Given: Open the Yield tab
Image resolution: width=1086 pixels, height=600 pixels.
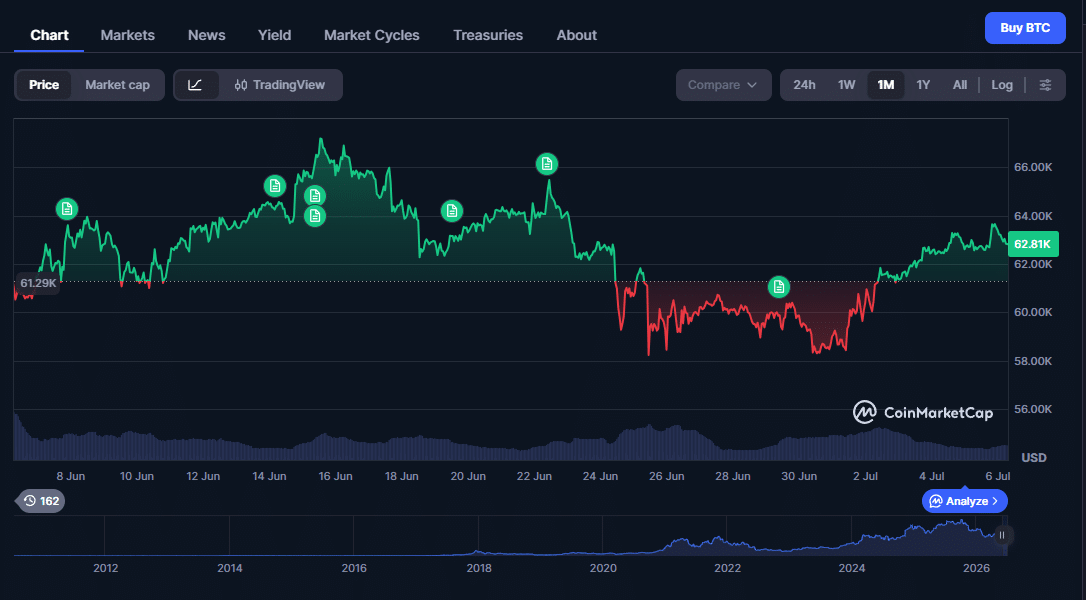Looking at the screenshot, I should click(274, 35).
